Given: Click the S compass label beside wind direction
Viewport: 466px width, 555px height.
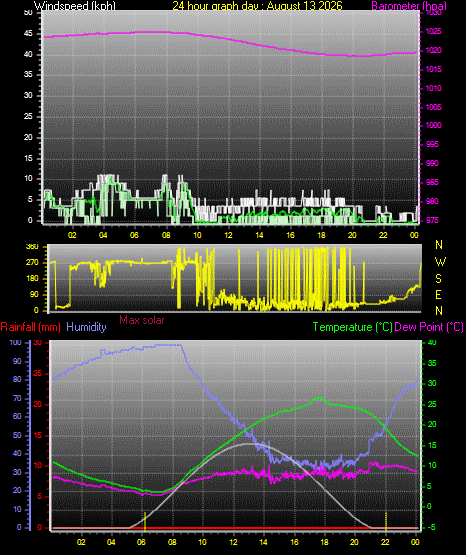Looking at the screenshot, I should (x=438, y=279).
